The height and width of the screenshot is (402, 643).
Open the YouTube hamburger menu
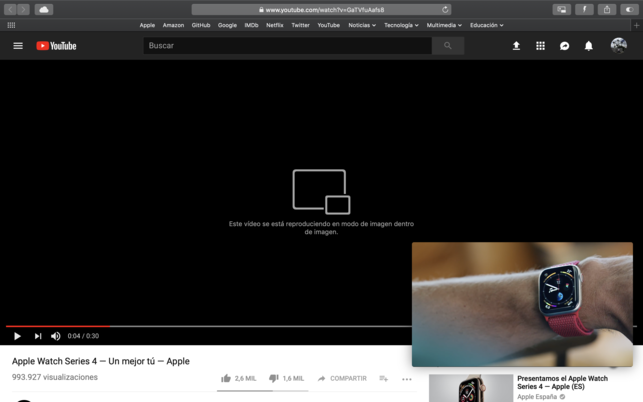click(18, 46)
